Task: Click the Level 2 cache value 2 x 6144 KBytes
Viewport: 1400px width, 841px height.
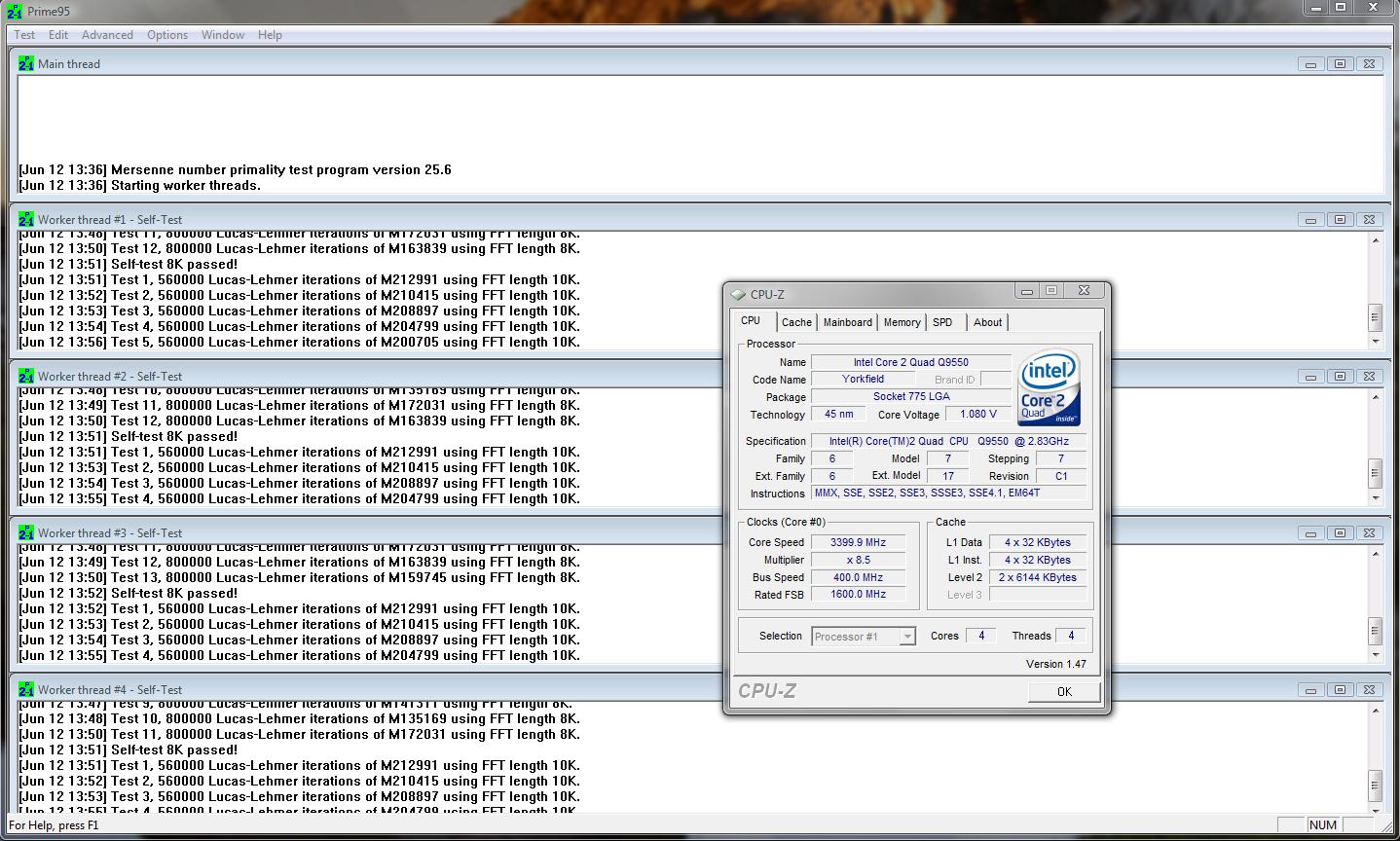Action: (1038, 577)
